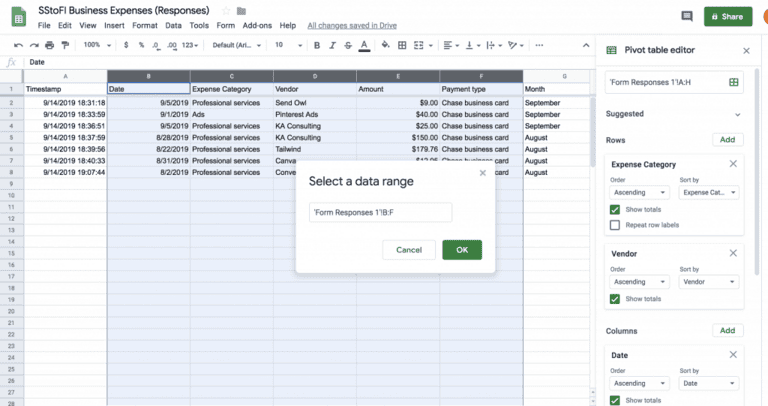Open the Google Sheets home icon

(x=19, y=17)
